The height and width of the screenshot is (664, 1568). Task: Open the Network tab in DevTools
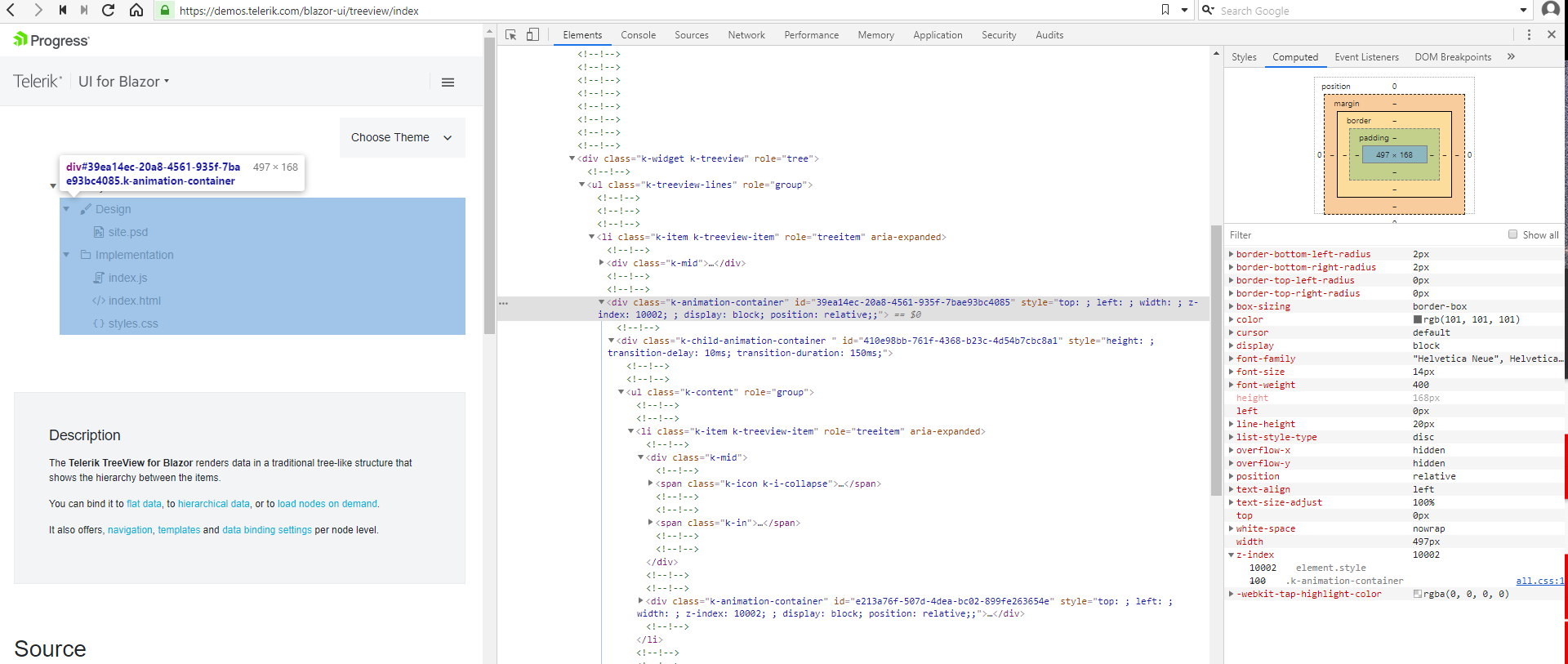click(x=746, y=35)
